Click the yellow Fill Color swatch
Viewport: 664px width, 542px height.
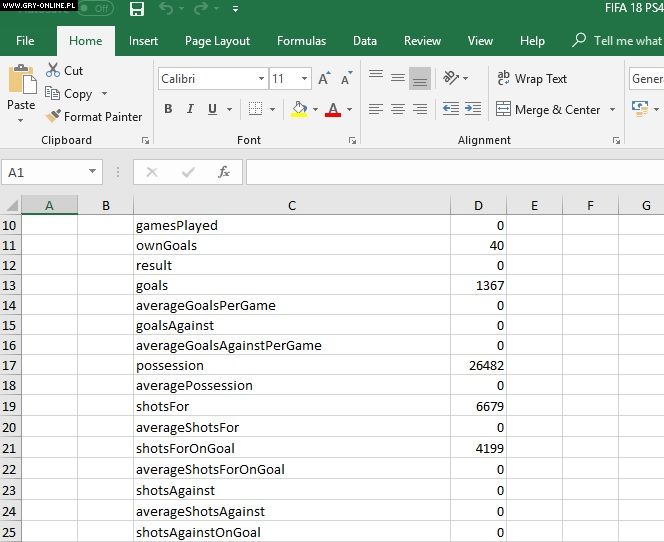coord(299,109)
